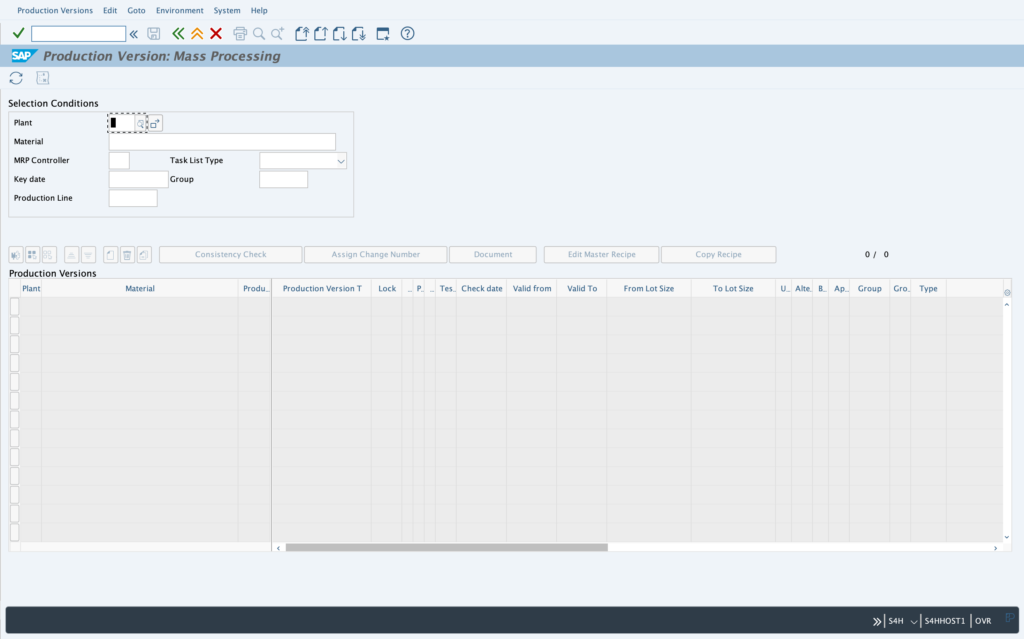Click the green checkmark Enter icon
1024x639 pixels.
pyautogui.click(x=18, y=33)
